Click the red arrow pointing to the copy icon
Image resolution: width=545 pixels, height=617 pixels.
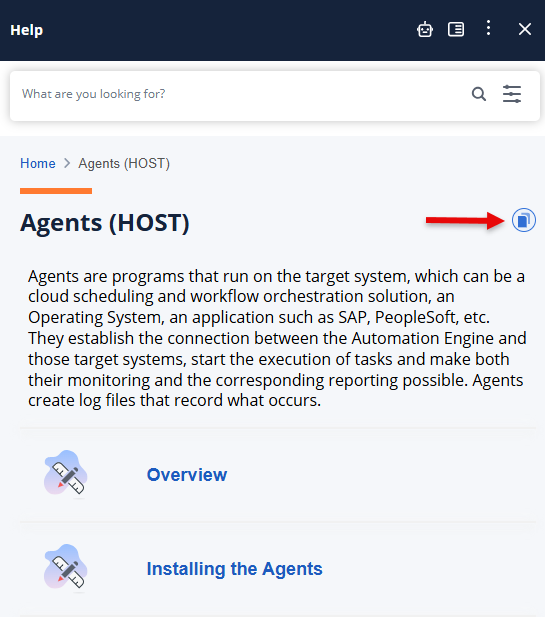(x=465, y=220)
